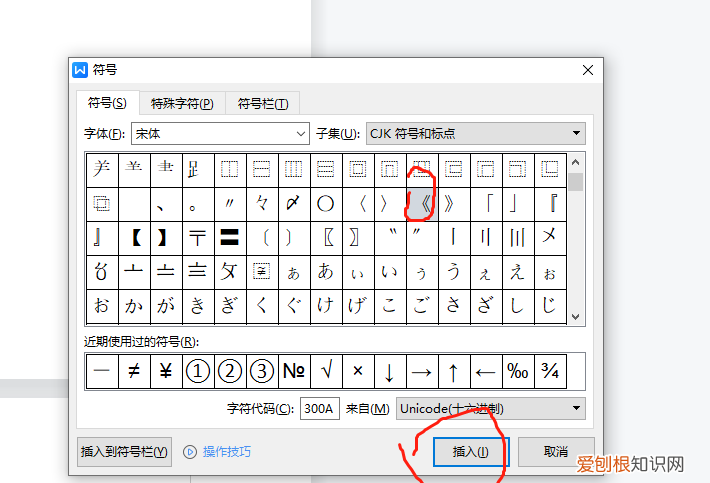Pick recent √ square root symbol
Viewport: 710px width, 483px height.
326,372
